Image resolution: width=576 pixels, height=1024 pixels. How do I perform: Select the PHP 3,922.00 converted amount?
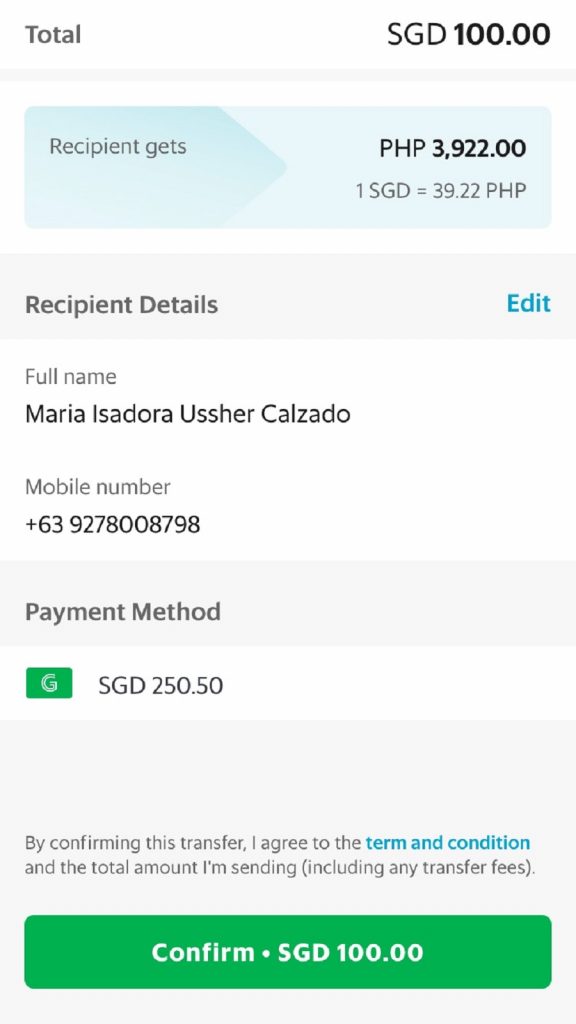point(455,148)
